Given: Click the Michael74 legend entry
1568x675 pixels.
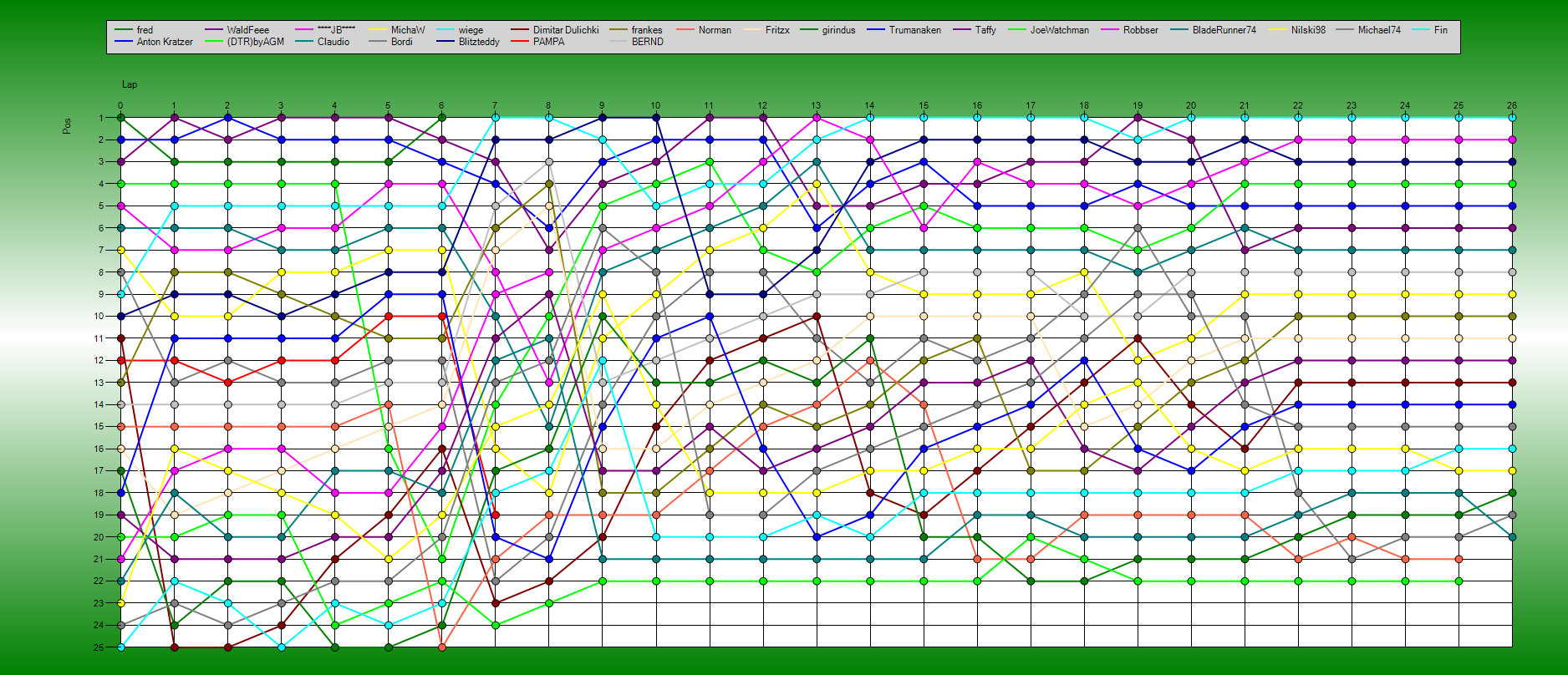Looking at the screenshot, I should (1378, 30).
